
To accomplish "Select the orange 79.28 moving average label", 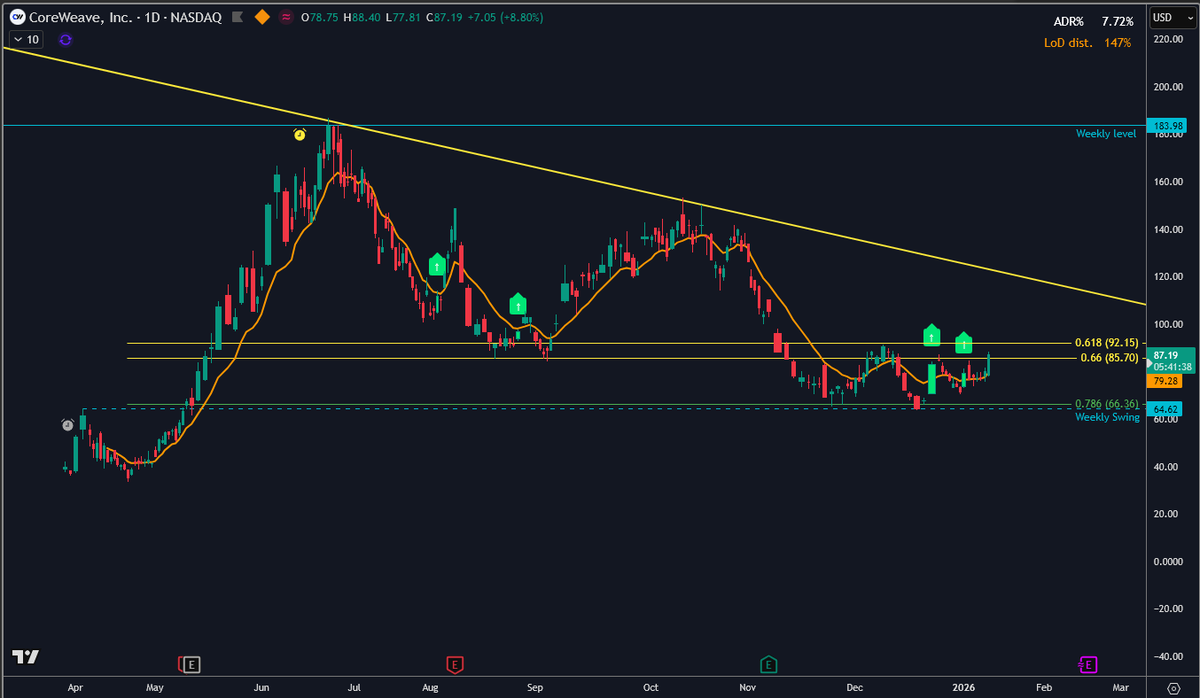I will [x=1166, y=381].
